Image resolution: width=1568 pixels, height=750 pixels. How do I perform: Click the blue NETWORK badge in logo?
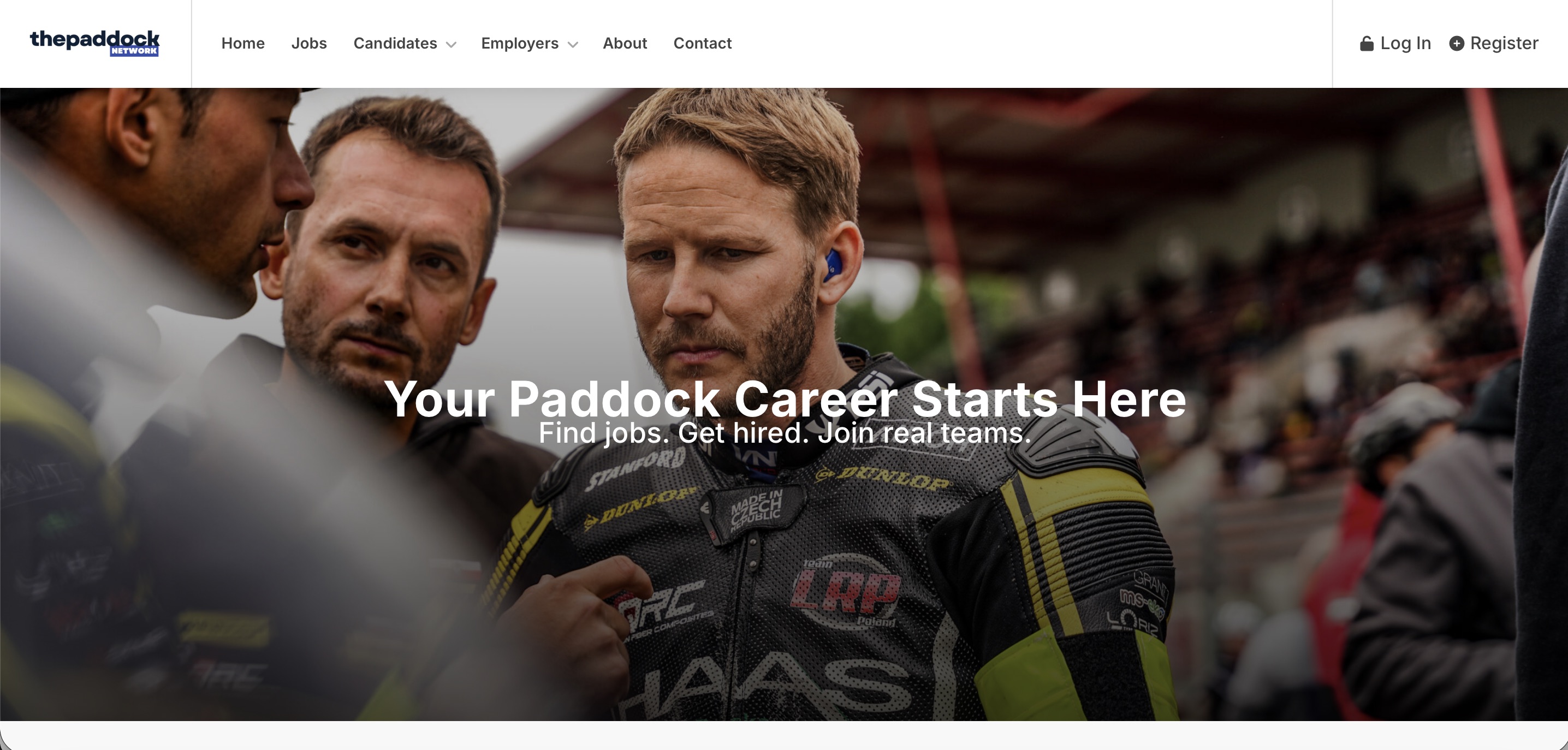pos(134,51)
